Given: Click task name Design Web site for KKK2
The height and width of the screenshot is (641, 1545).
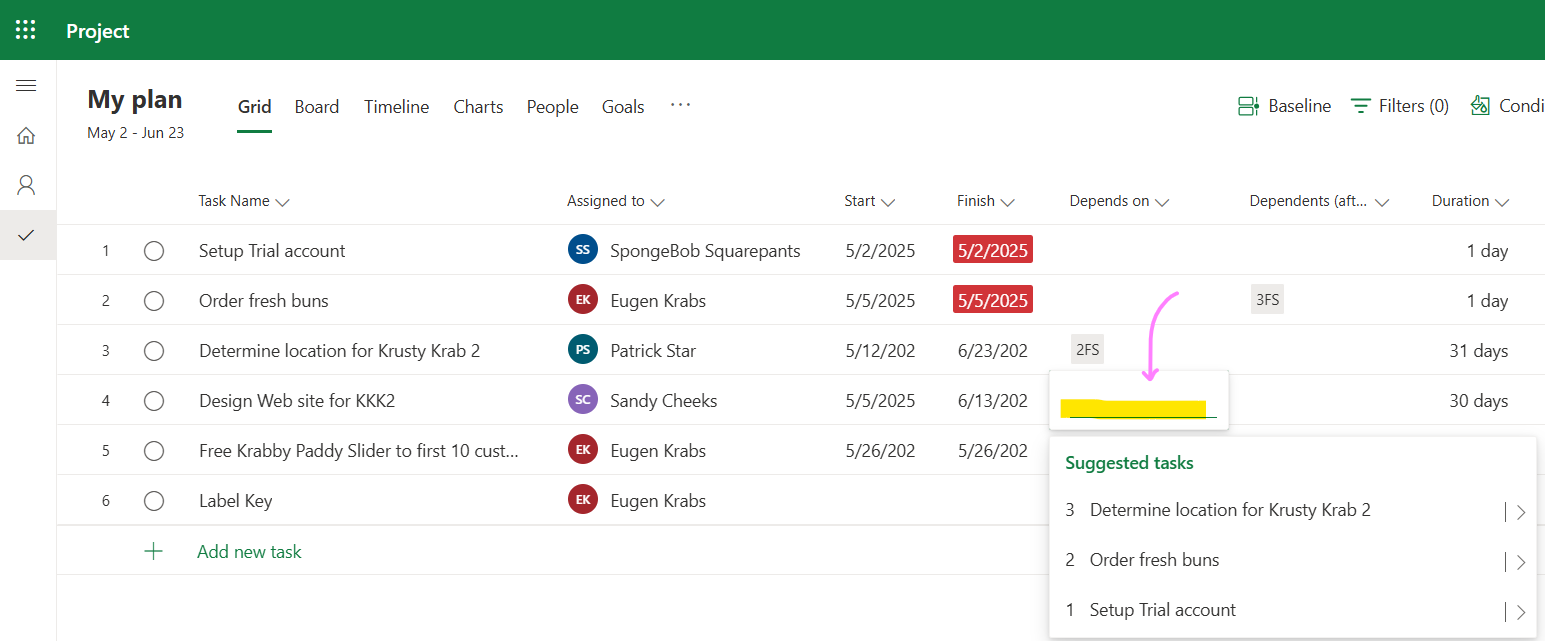Looking at the screenshot, I should [x=297, y=401].
